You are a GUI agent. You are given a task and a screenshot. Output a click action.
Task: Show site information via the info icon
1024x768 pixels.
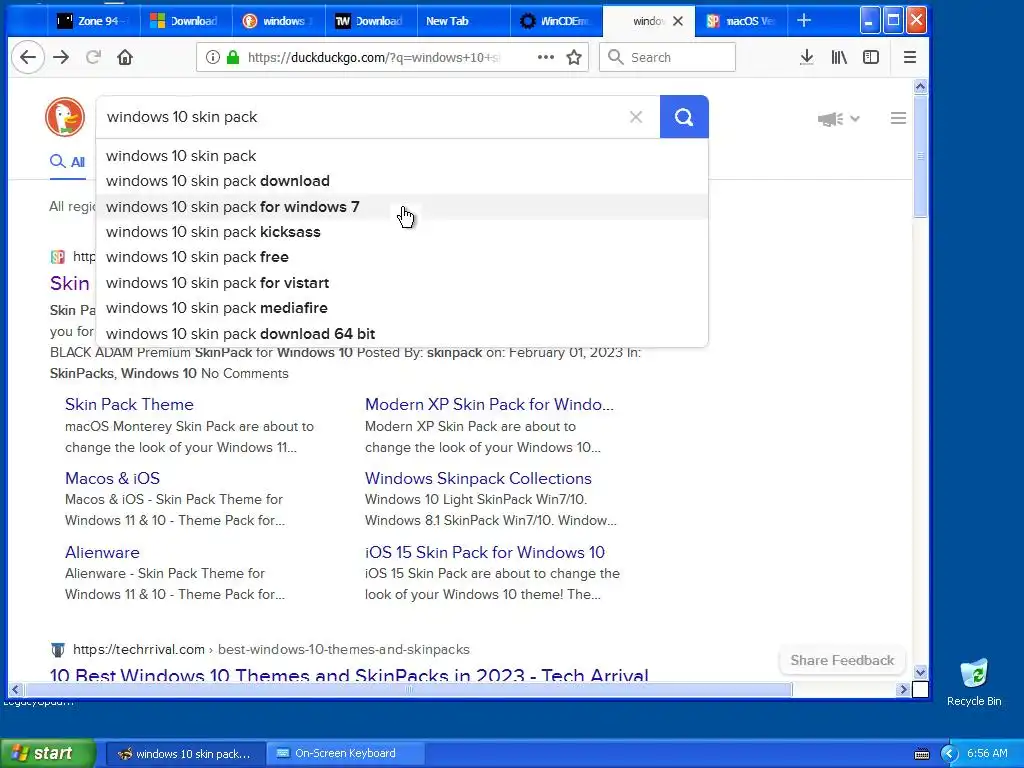click(212, 57)
